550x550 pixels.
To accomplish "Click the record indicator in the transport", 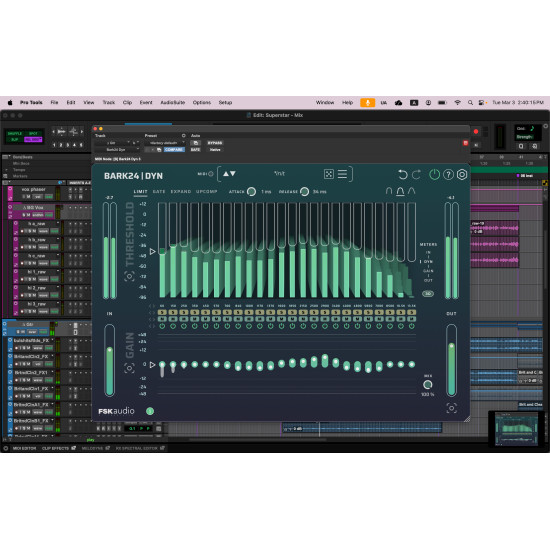I will coord(476,132).
